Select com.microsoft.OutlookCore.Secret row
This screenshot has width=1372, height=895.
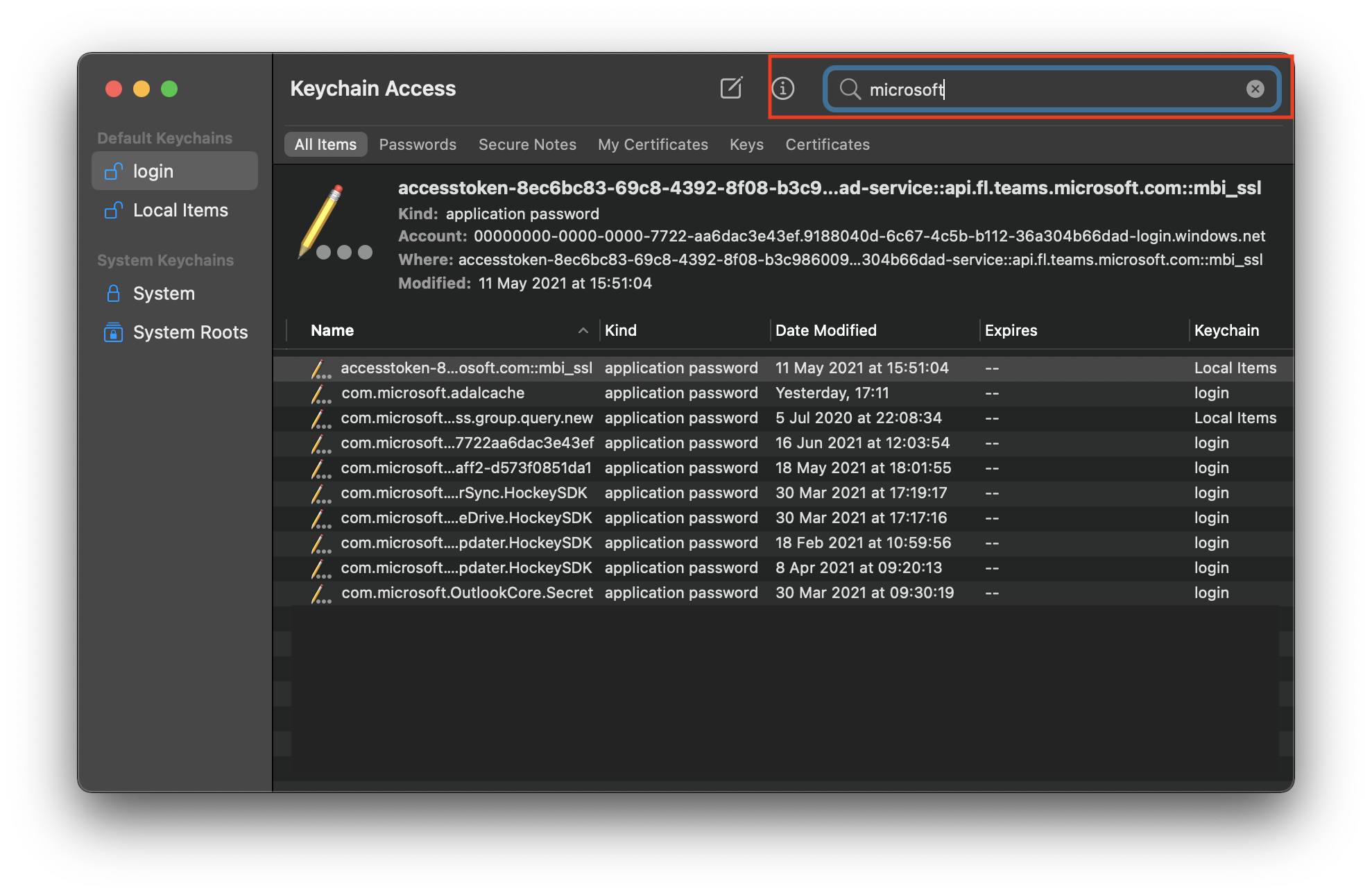pos(783,593)
